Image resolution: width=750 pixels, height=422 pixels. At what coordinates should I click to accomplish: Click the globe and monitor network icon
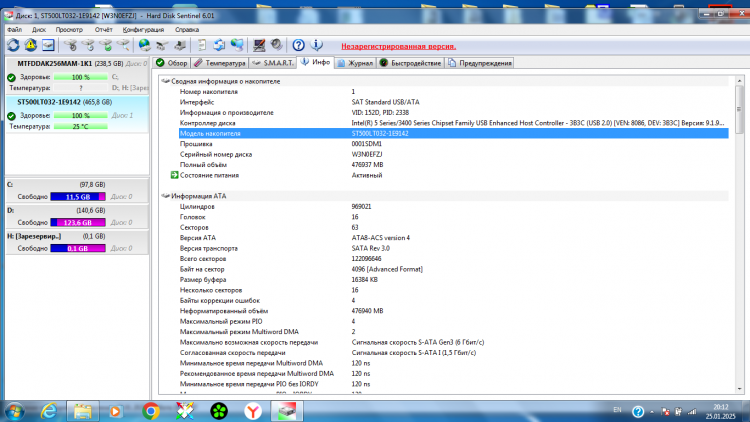(237, 45)
